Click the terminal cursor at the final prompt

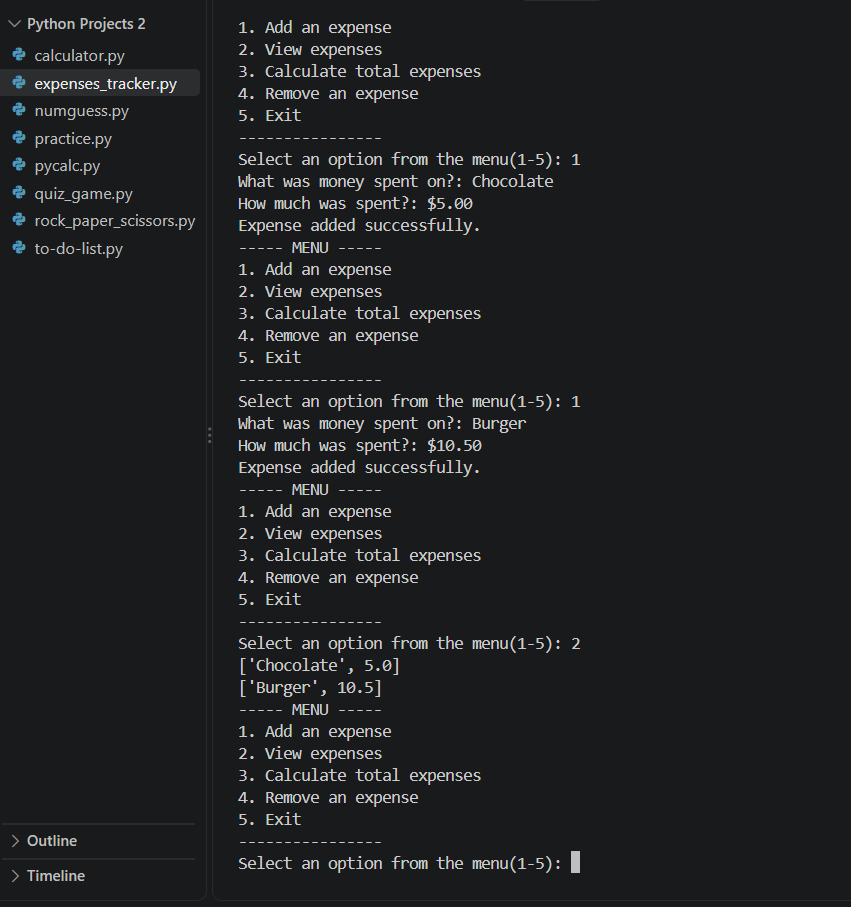pos(575,862)
